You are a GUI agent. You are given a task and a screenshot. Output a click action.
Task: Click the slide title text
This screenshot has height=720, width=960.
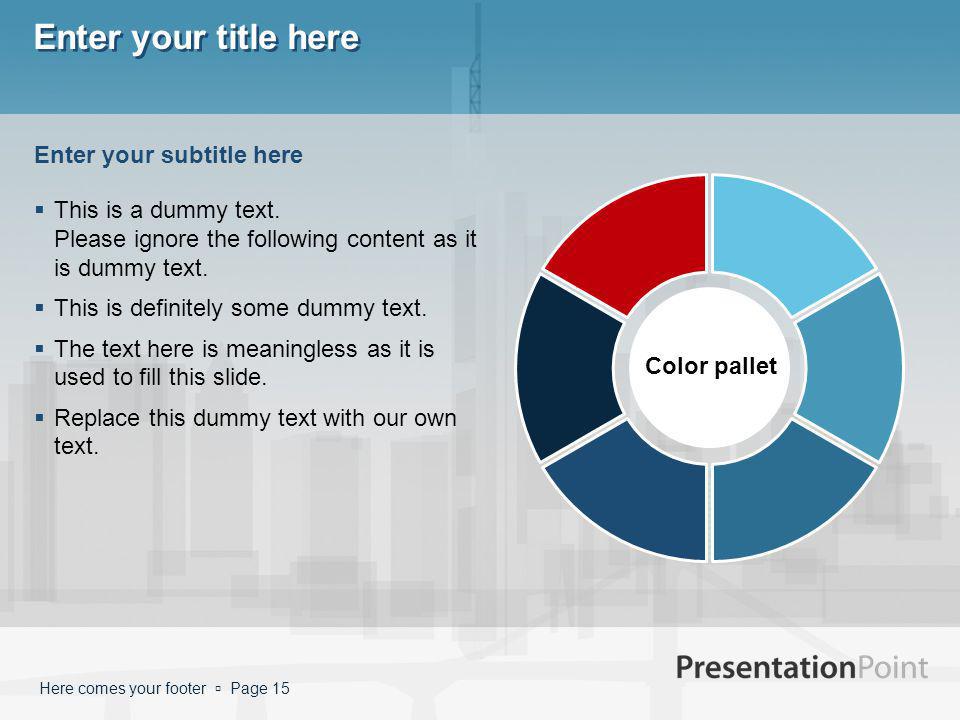(197, 37)
